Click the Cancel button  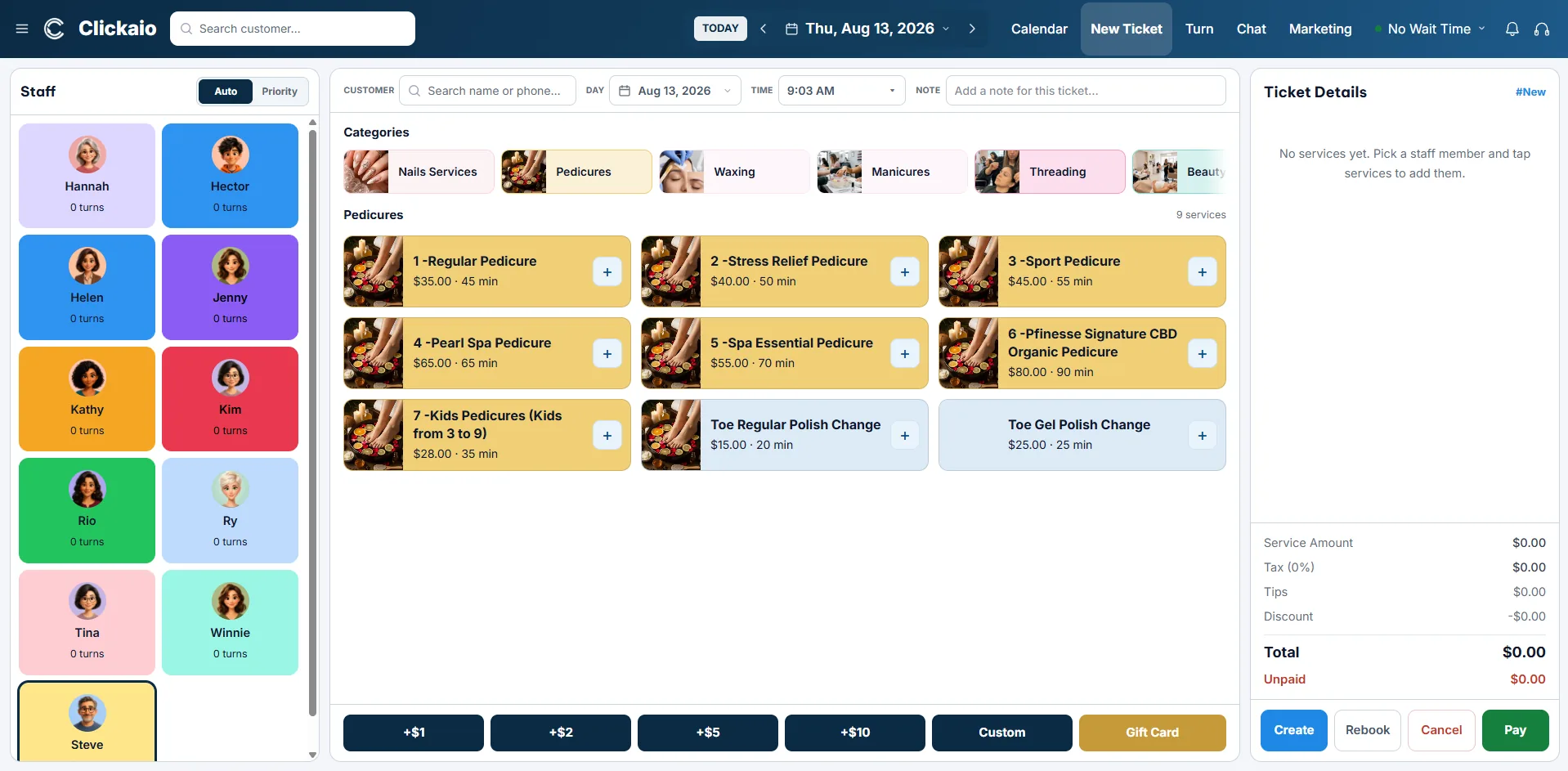click(x=1441, y=730)
